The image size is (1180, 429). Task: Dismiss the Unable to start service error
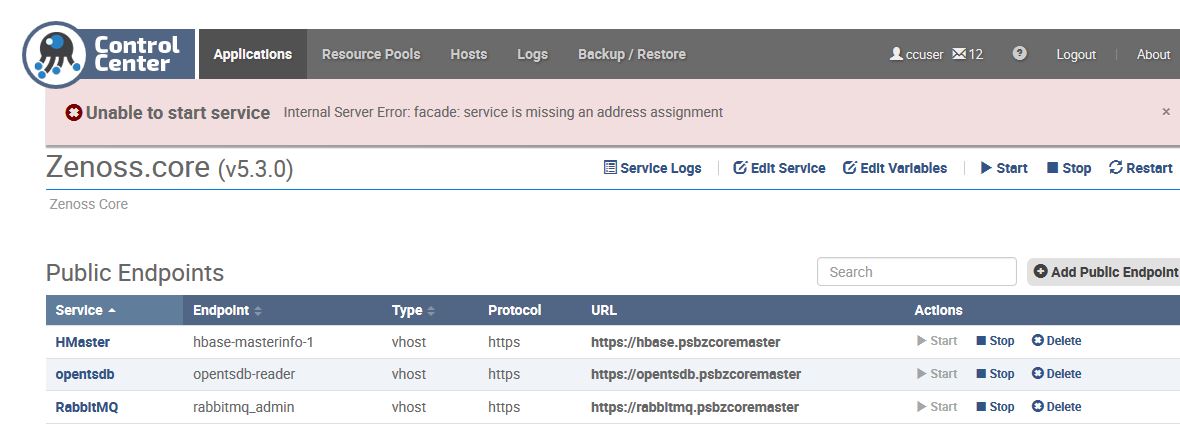[x=1165, y=112]
